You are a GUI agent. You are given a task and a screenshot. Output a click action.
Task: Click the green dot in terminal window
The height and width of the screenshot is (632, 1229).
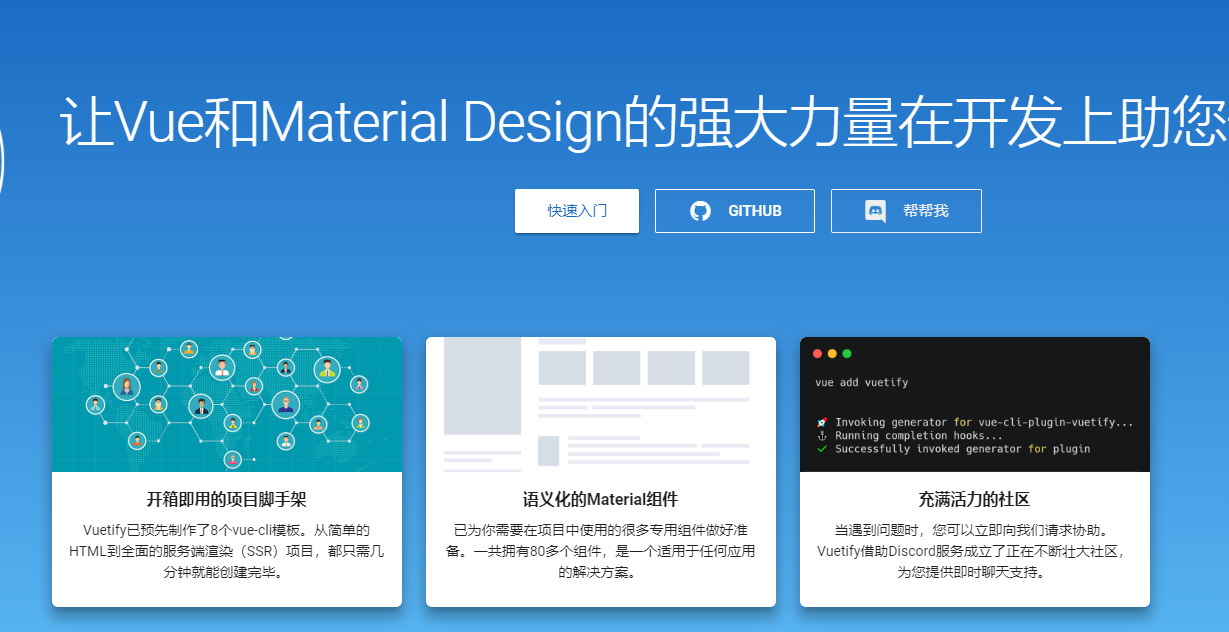tap(847, 353)
